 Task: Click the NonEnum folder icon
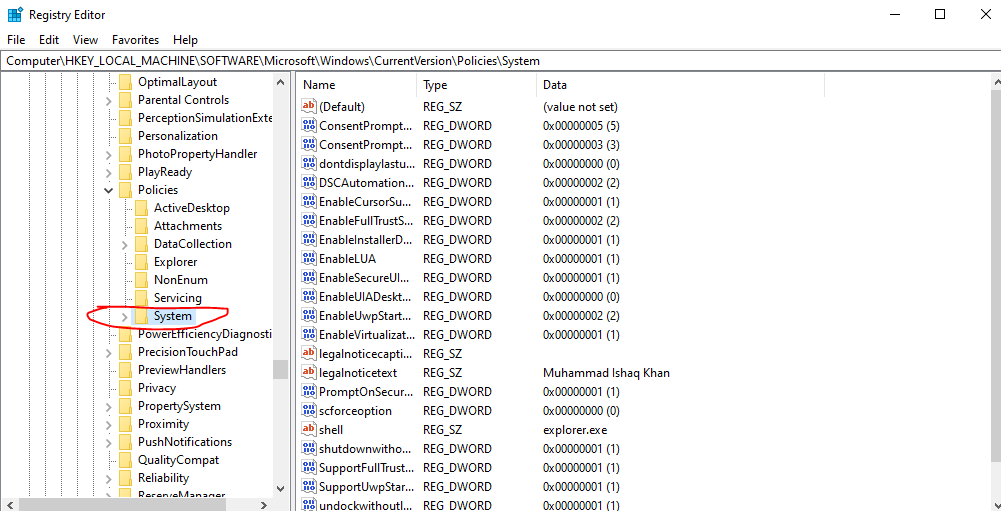point(141,280)
